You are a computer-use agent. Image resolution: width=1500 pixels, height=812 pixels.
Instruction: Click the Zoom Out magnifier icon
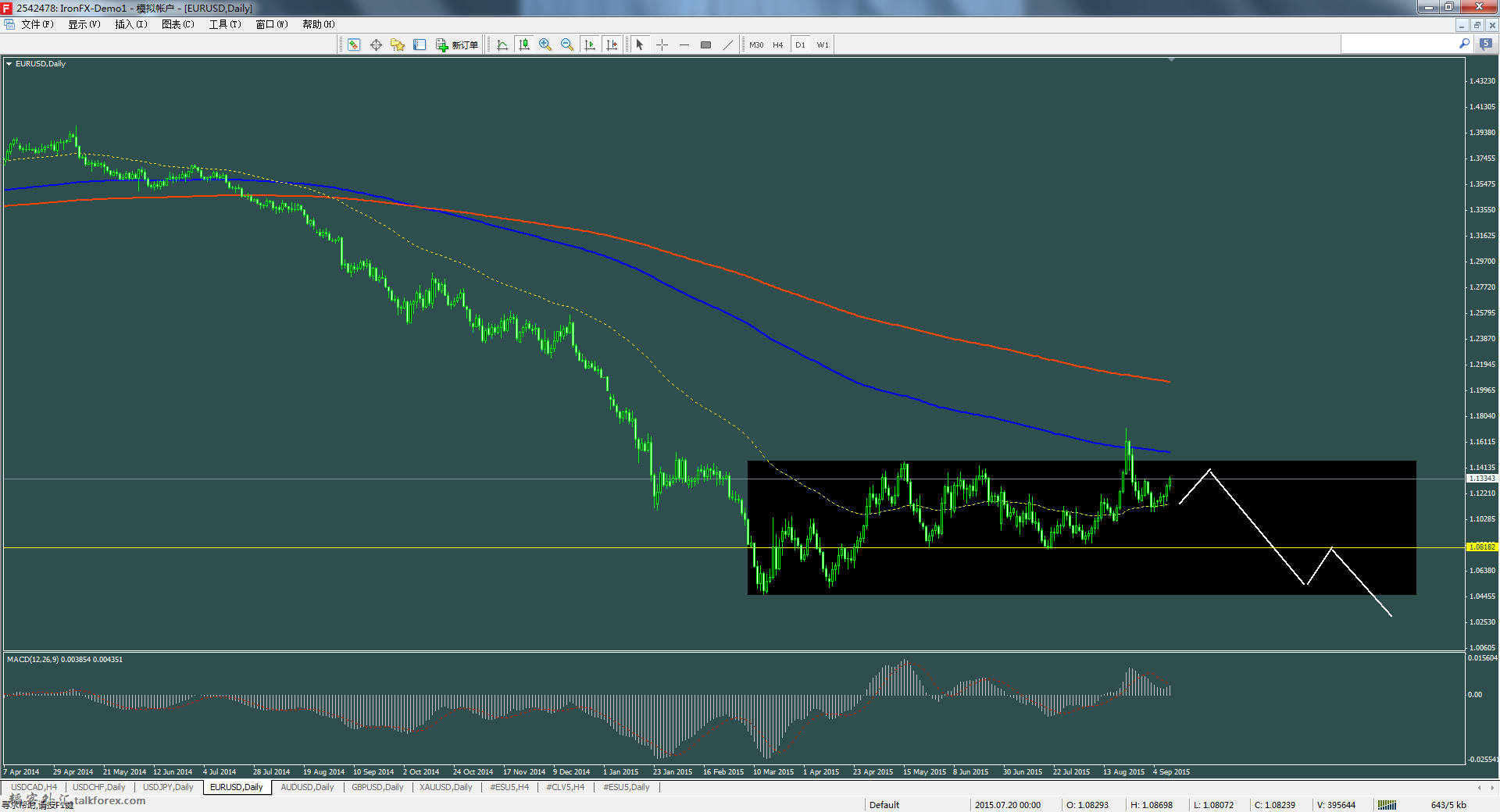pyautogui.click(x=567, y=45)
